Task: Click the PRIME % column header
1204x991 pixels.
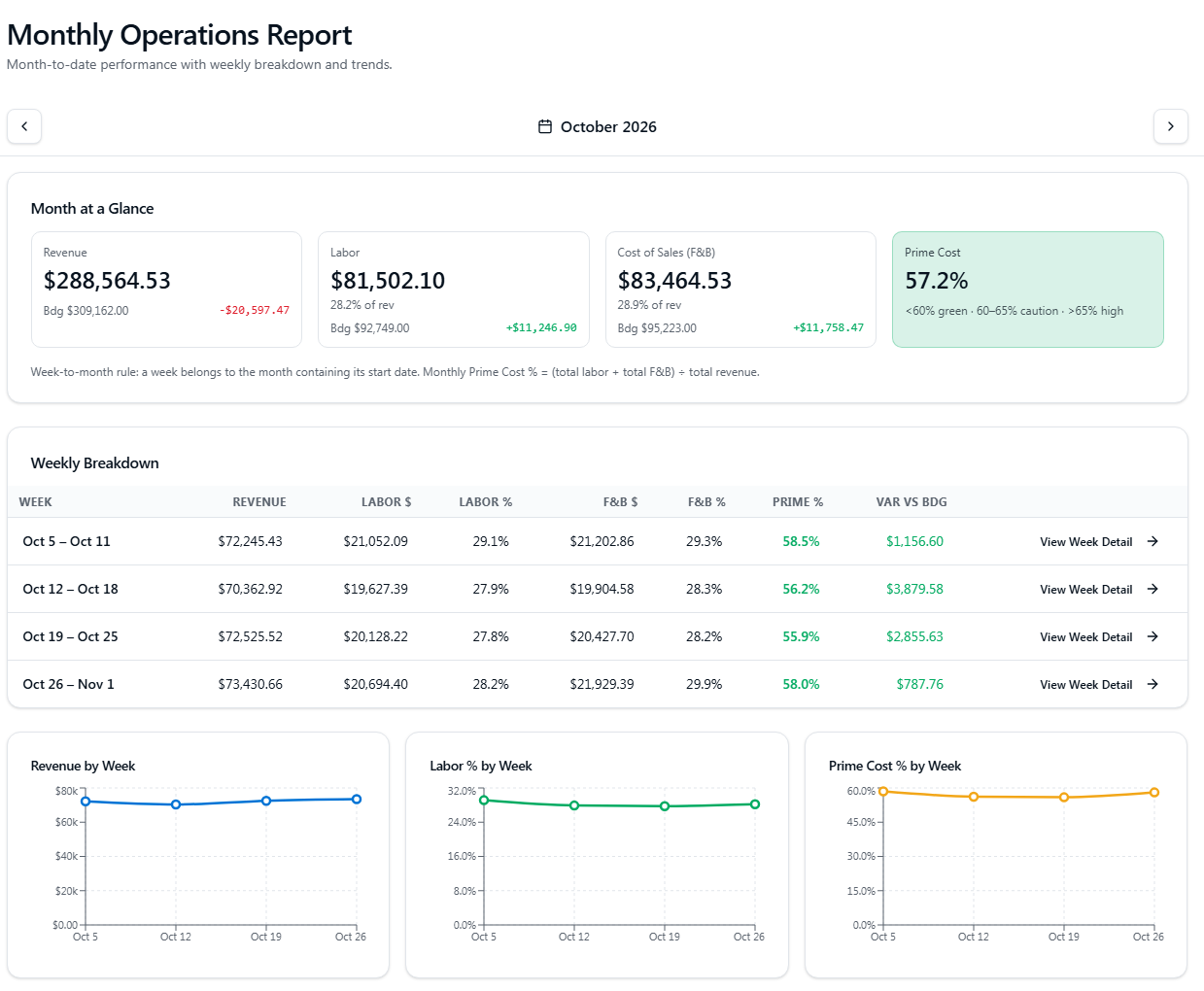Action: (798, 502)
